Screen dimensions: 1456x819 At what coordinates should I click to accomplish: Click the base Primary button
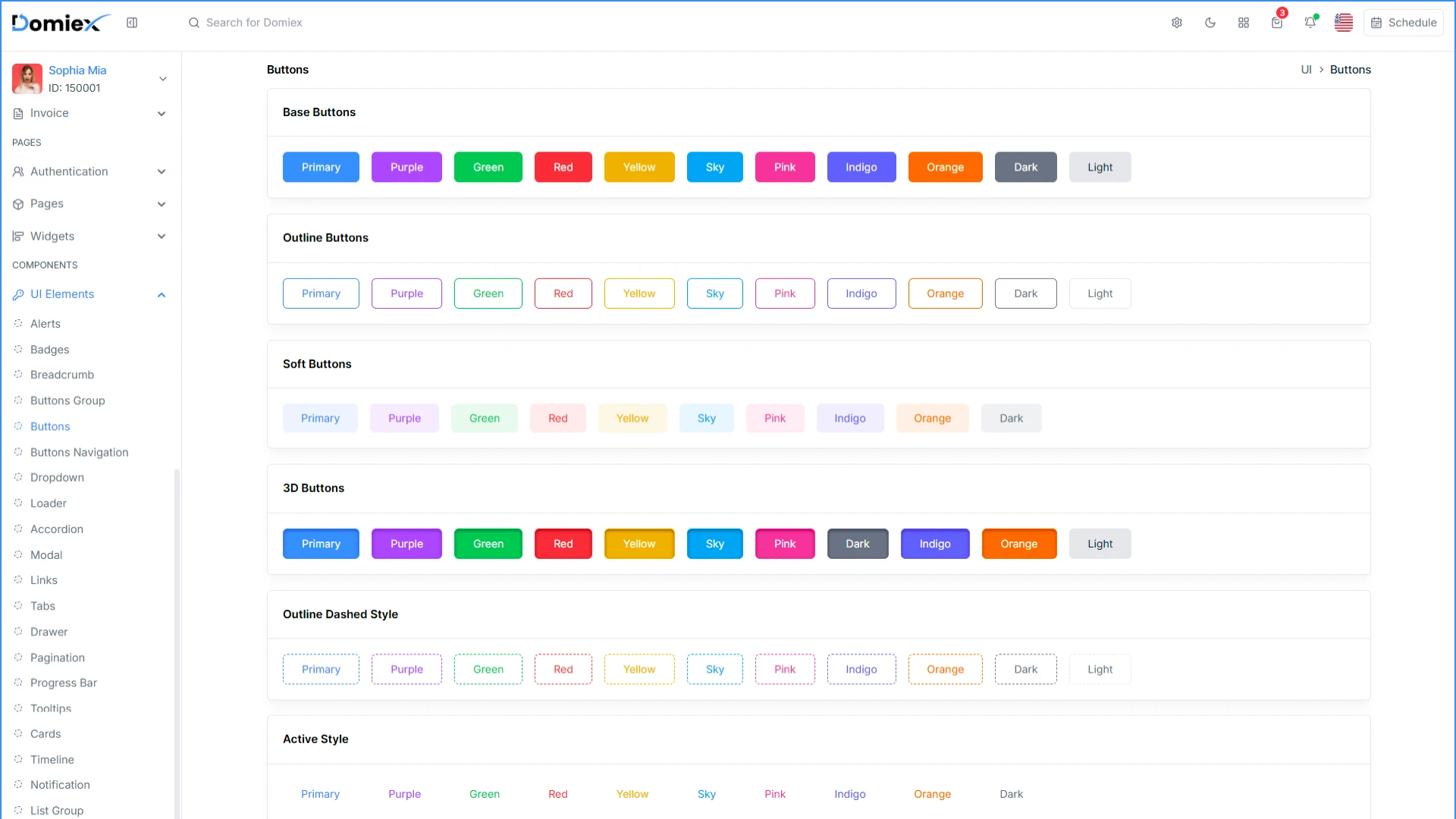coord(321,168)
